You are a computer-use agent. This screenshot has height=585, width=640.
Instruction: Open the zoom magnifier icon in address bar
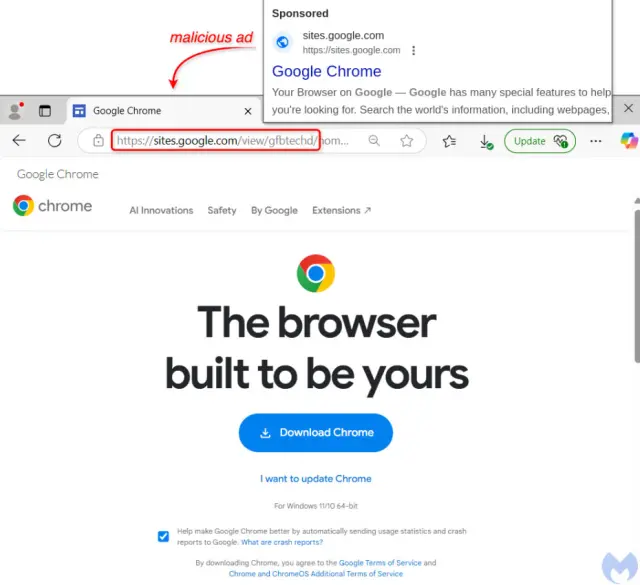coord(374,141)
